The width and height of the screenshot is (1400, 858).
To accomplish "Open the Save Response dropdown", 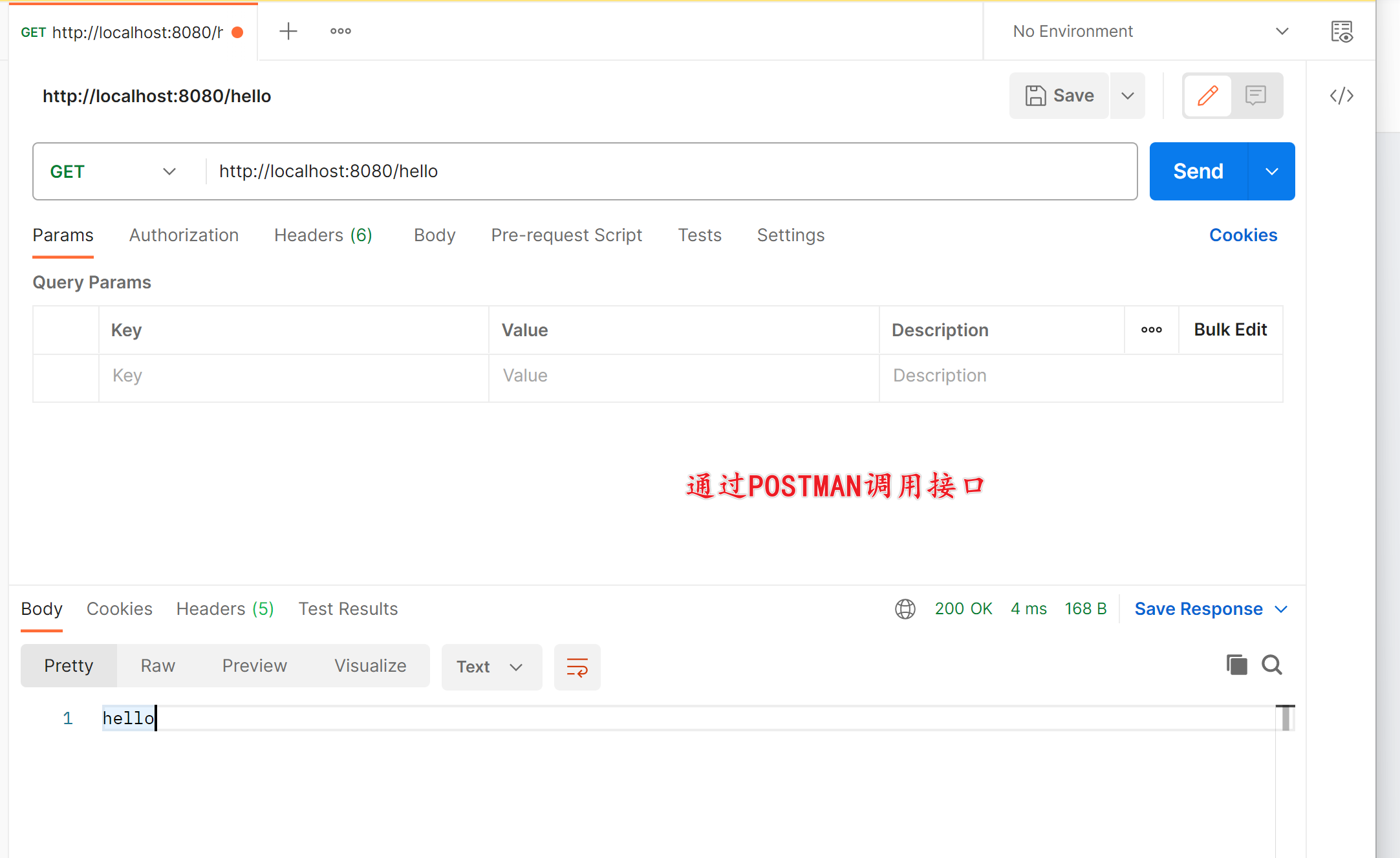I will pos(1211,609).
